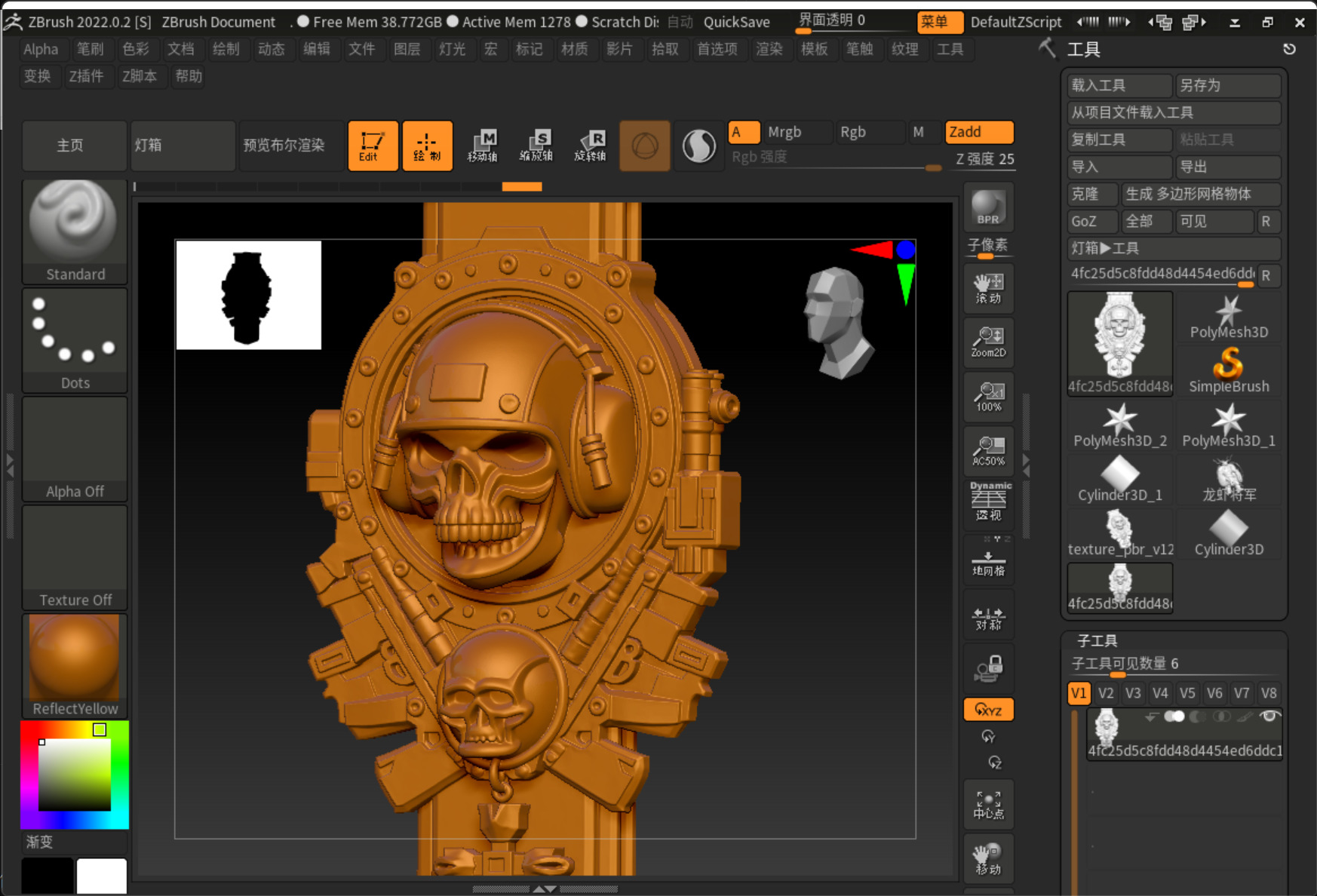Click the AC50% antialiased half-size icon

(988, 451)
